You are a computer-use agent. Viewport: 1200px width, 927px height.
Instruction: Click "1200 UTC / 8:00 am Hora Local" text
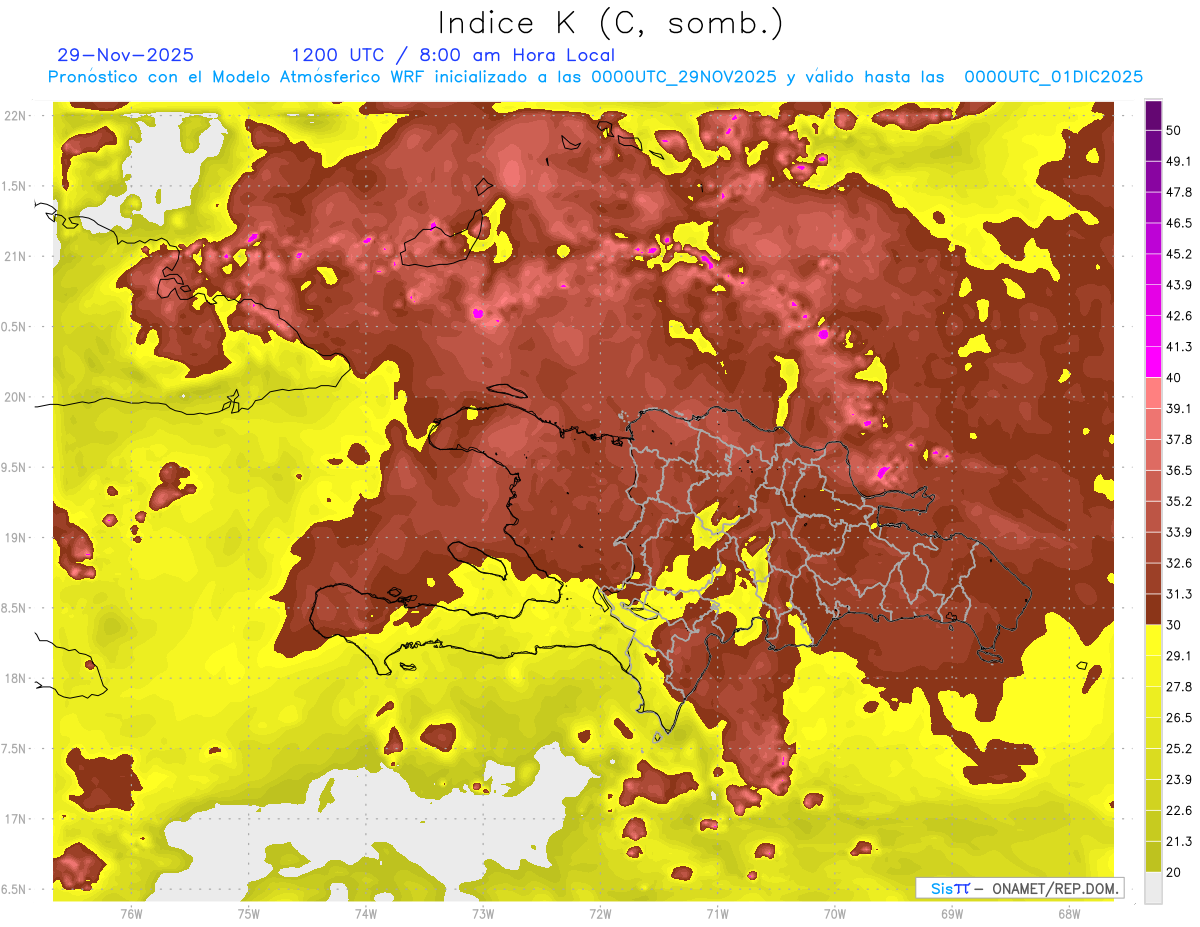pos(453,55)
